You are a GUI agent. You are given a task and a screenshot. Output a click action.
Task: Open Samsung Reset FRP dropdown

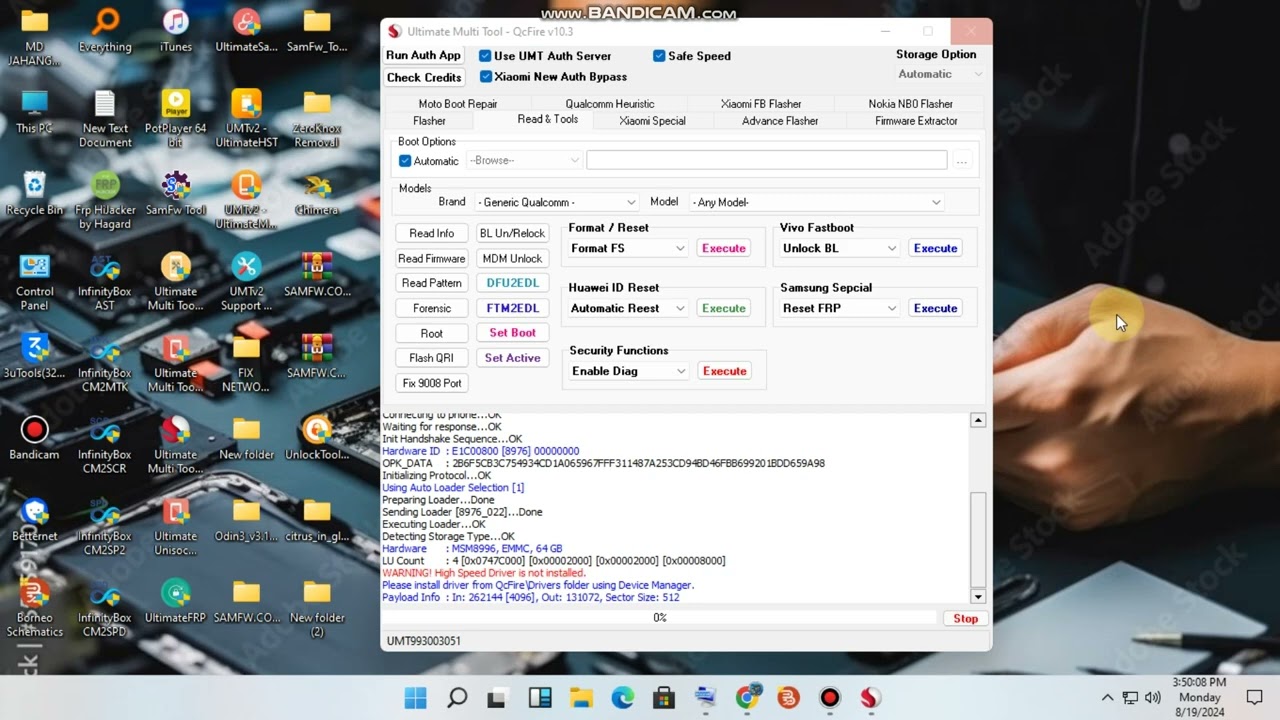pos(840,308)
